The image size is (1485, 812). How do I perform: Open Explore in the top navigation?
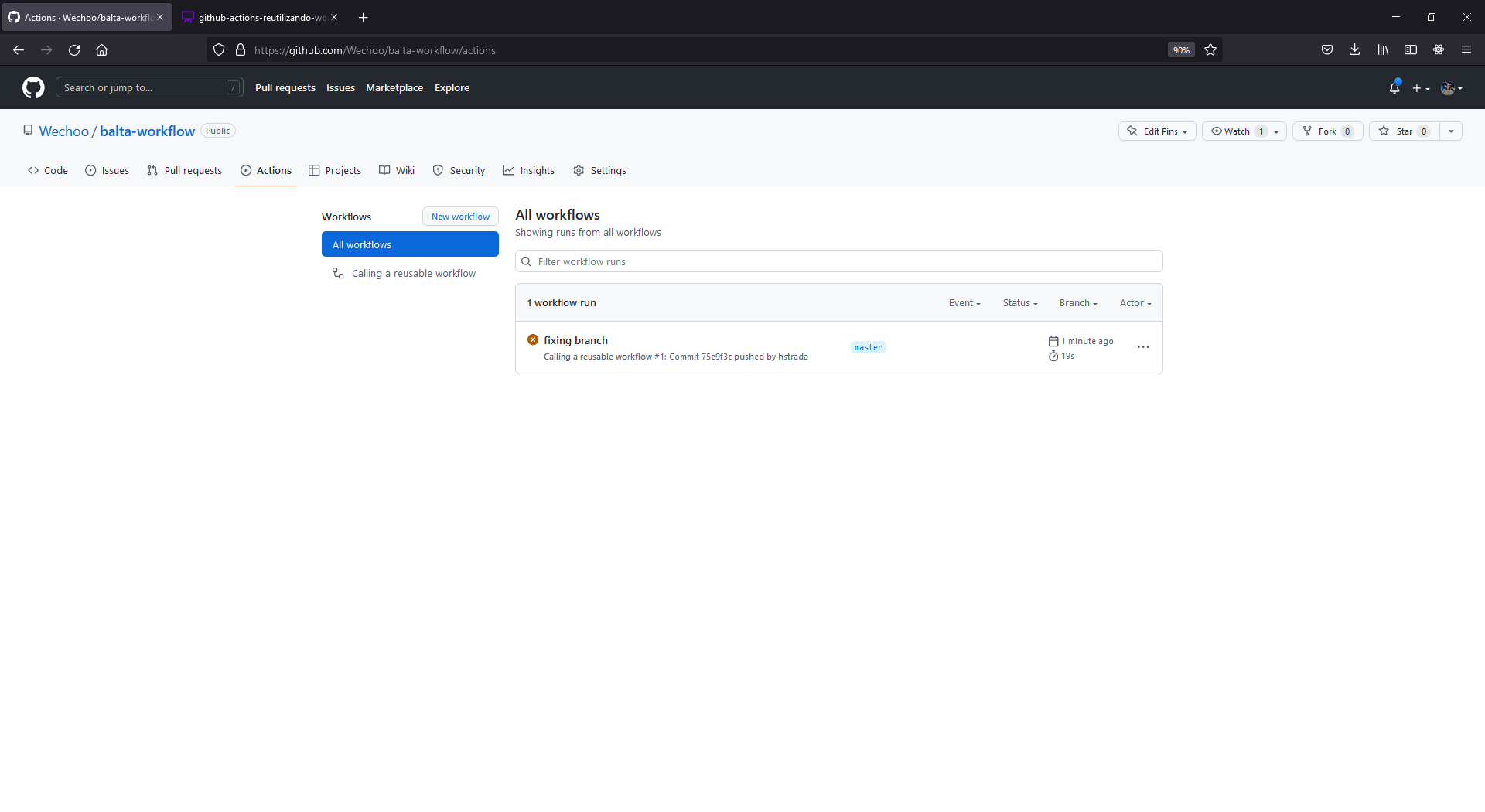point(452,88)
